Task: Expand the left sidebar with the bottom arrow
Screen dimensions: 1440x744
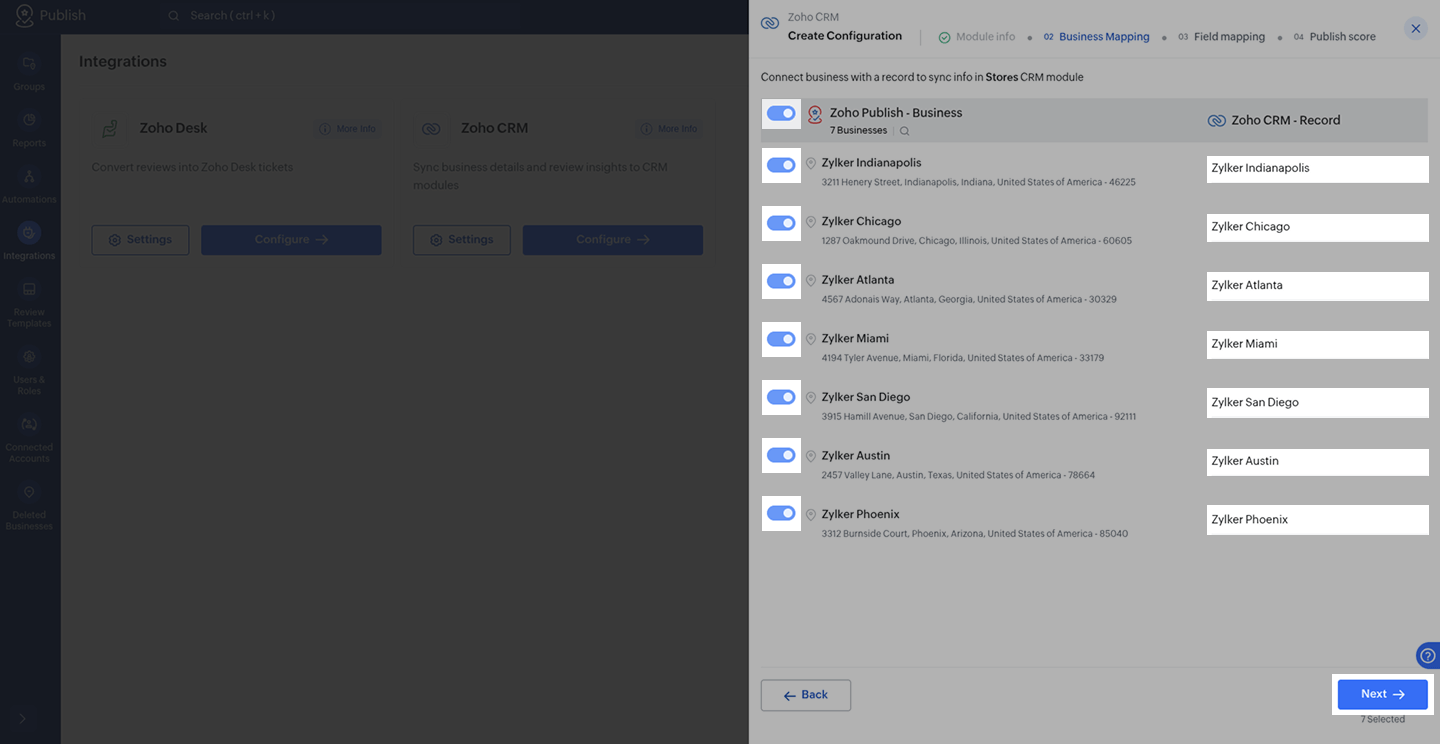Action: 22,719
